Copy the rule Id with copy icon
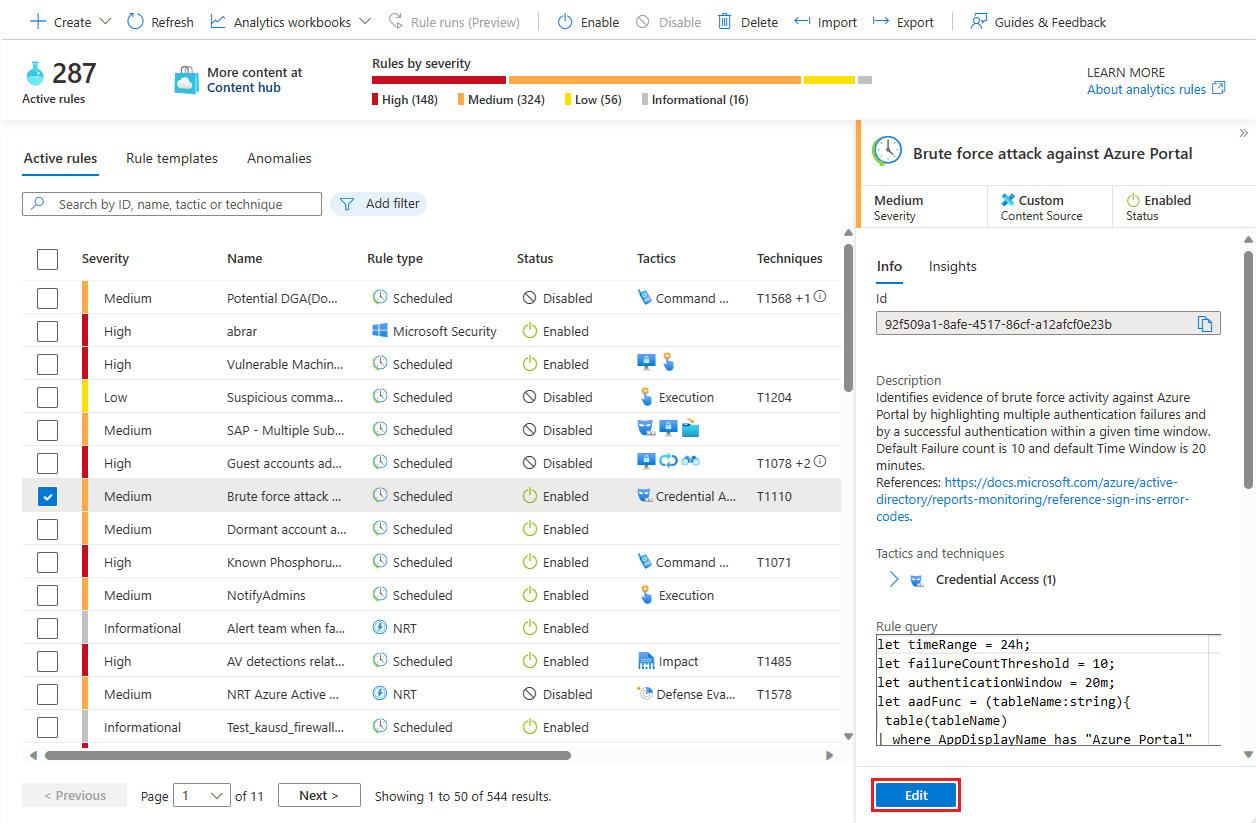 pos(1205,324)
